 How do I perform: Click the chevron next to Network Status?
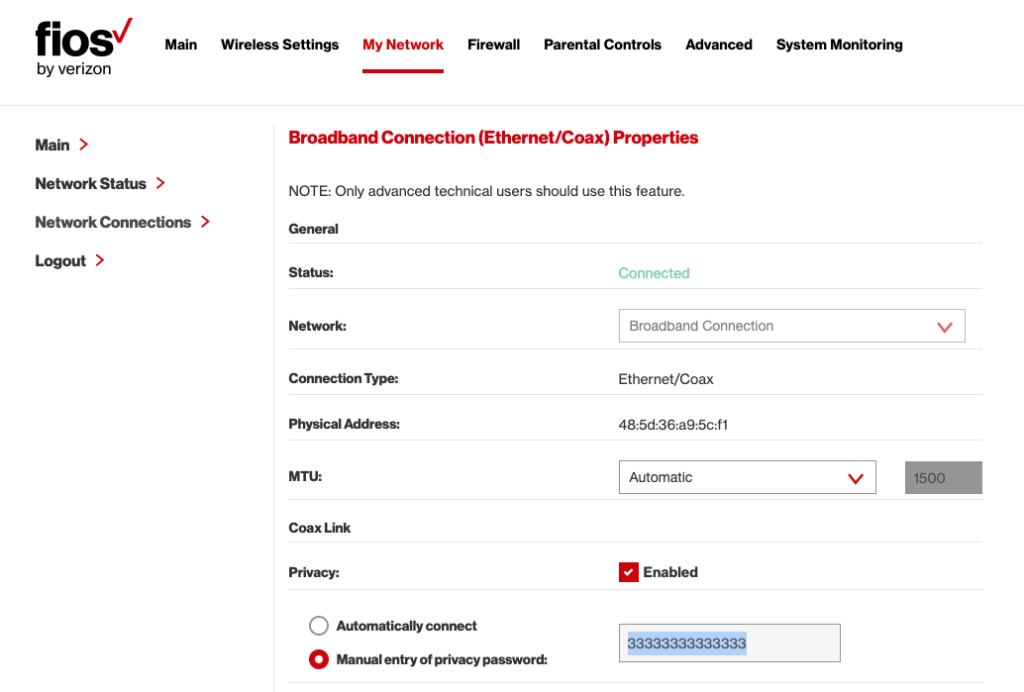160,183
